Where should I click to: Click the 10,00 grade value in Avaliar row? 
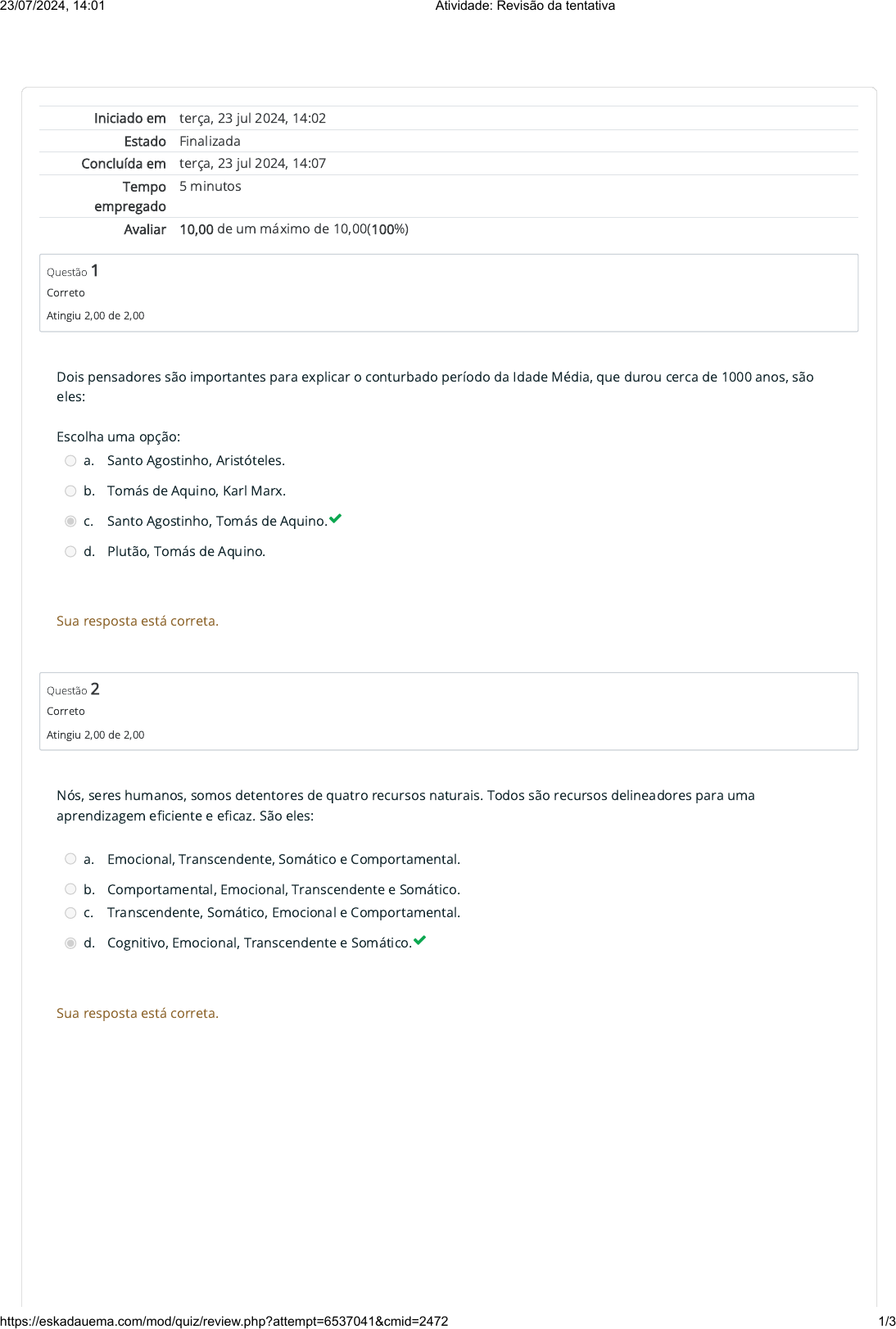pyautogui.click(x=197, y=229)
